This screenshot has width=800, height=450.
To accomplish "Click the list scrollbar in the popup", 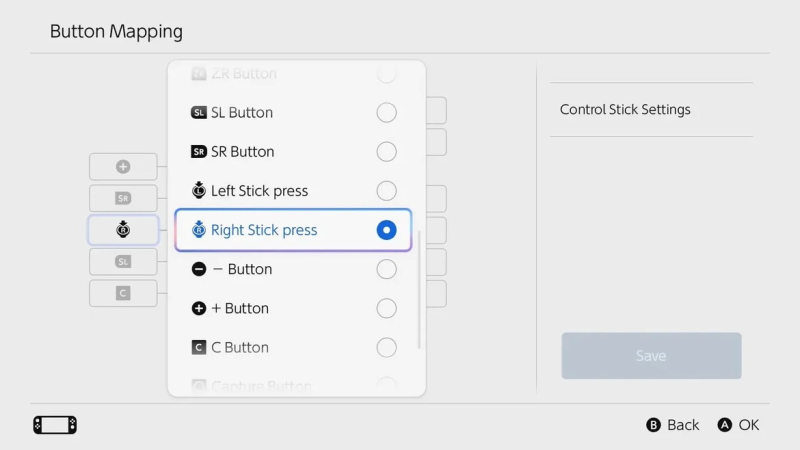I will click(419, 290).
